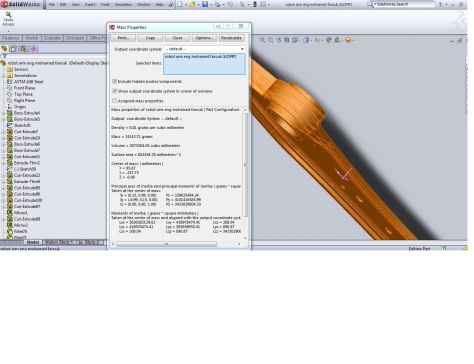The height and width of the screenshot is (364, 474).
Task: Click Apply Scene icon in view toolbar
Action: [337, 40]
